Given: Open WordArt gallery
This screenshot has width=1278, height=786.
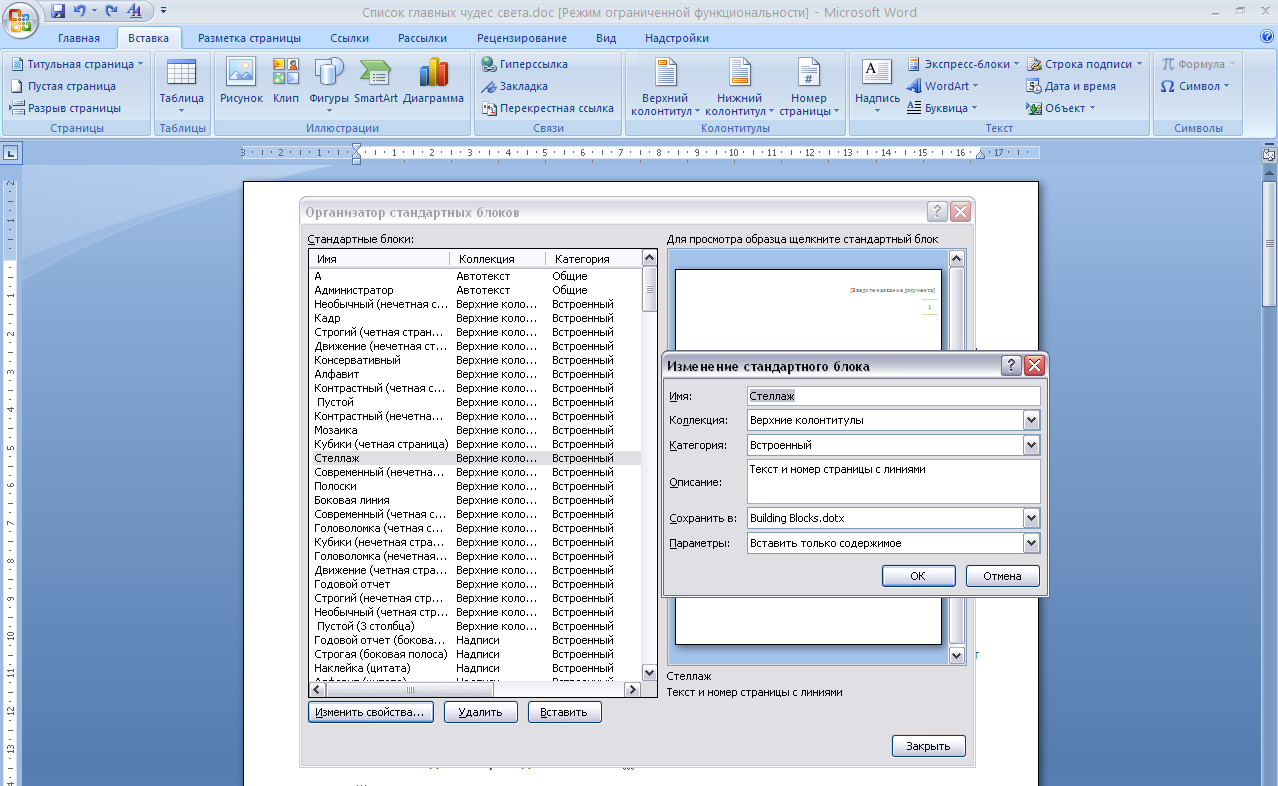Looking at the screenshot, I should pyautogui.click(x=943, y=86).
